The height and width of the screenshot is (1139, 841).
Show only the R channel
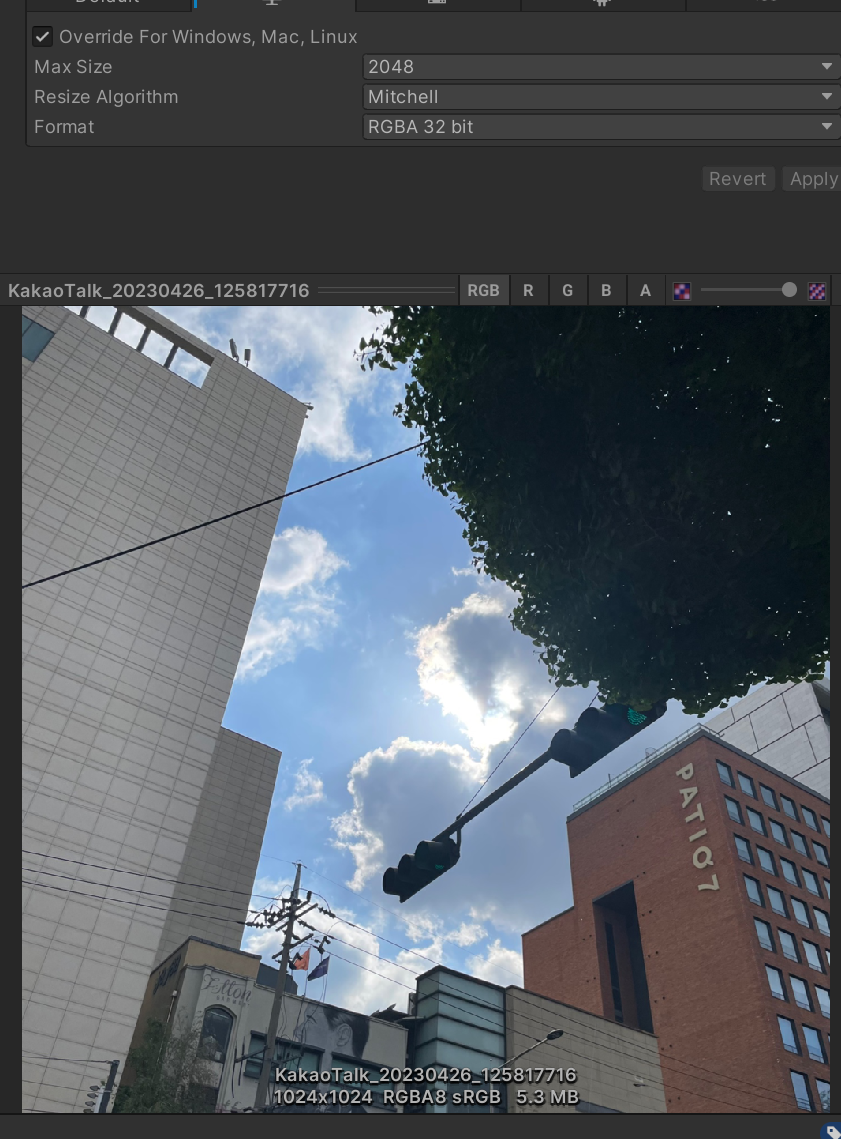pos(528,291)
